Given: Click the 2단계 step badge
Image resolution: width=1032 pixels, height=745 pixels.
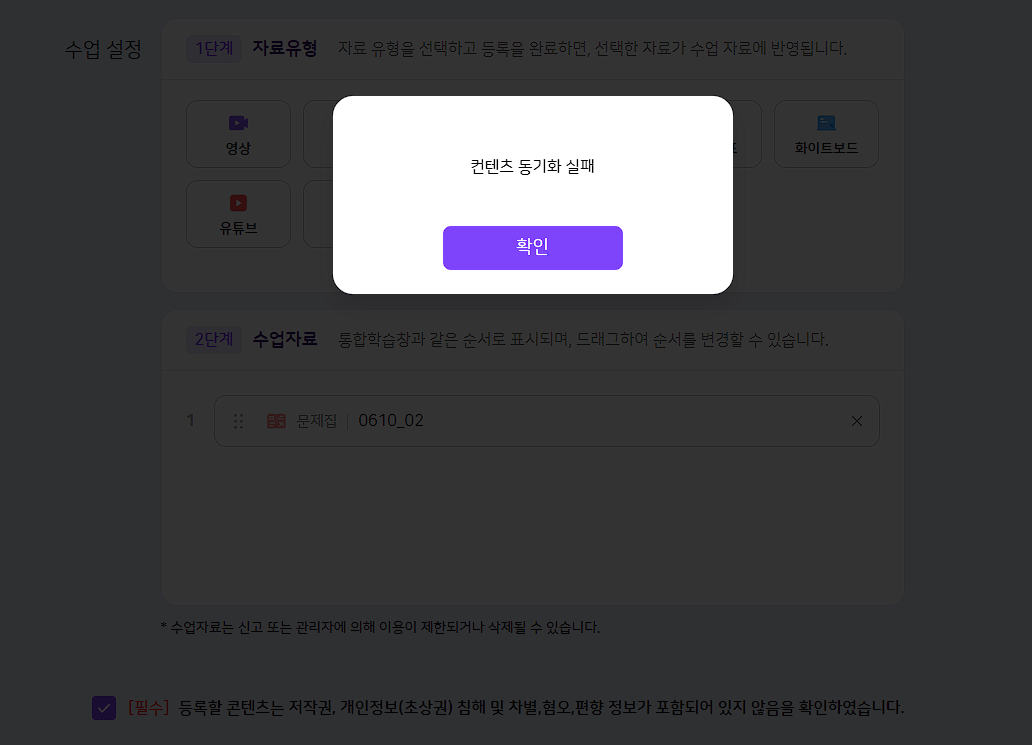Looking at the screenshot, I should 214,340.
